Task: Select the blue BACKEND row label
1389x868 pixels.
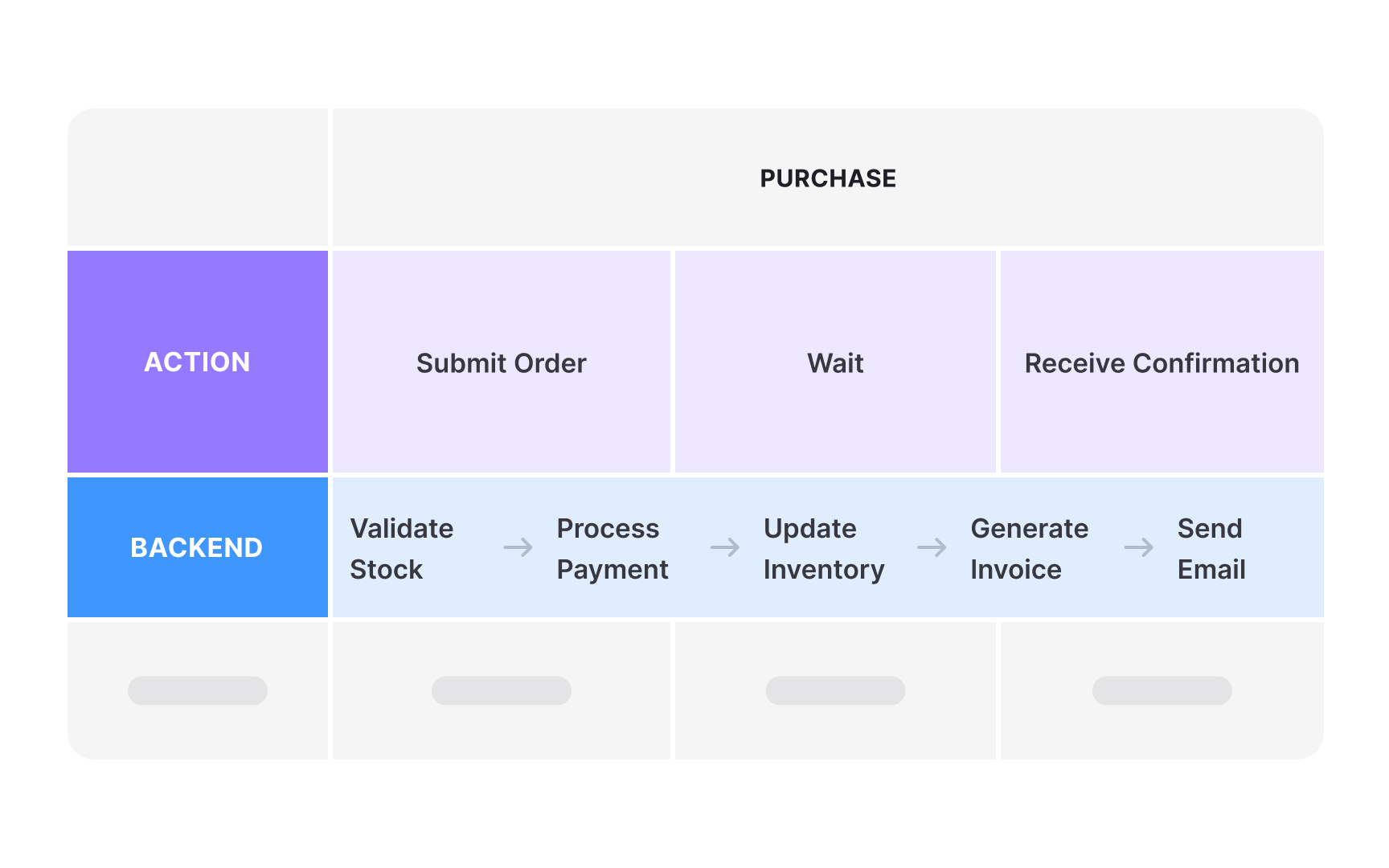Action: click(198, 547)
